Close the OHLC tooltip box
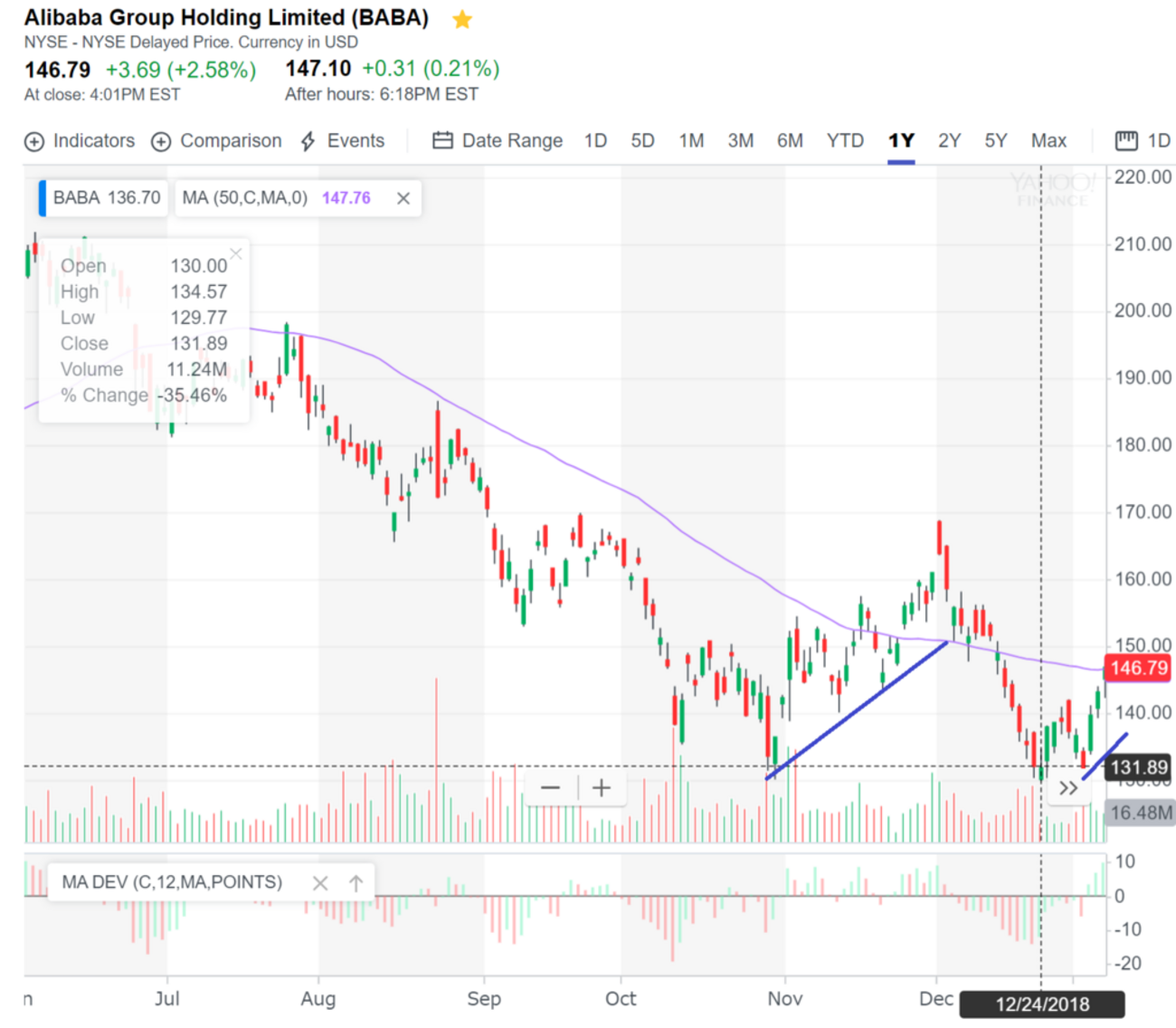 point(236,253)
